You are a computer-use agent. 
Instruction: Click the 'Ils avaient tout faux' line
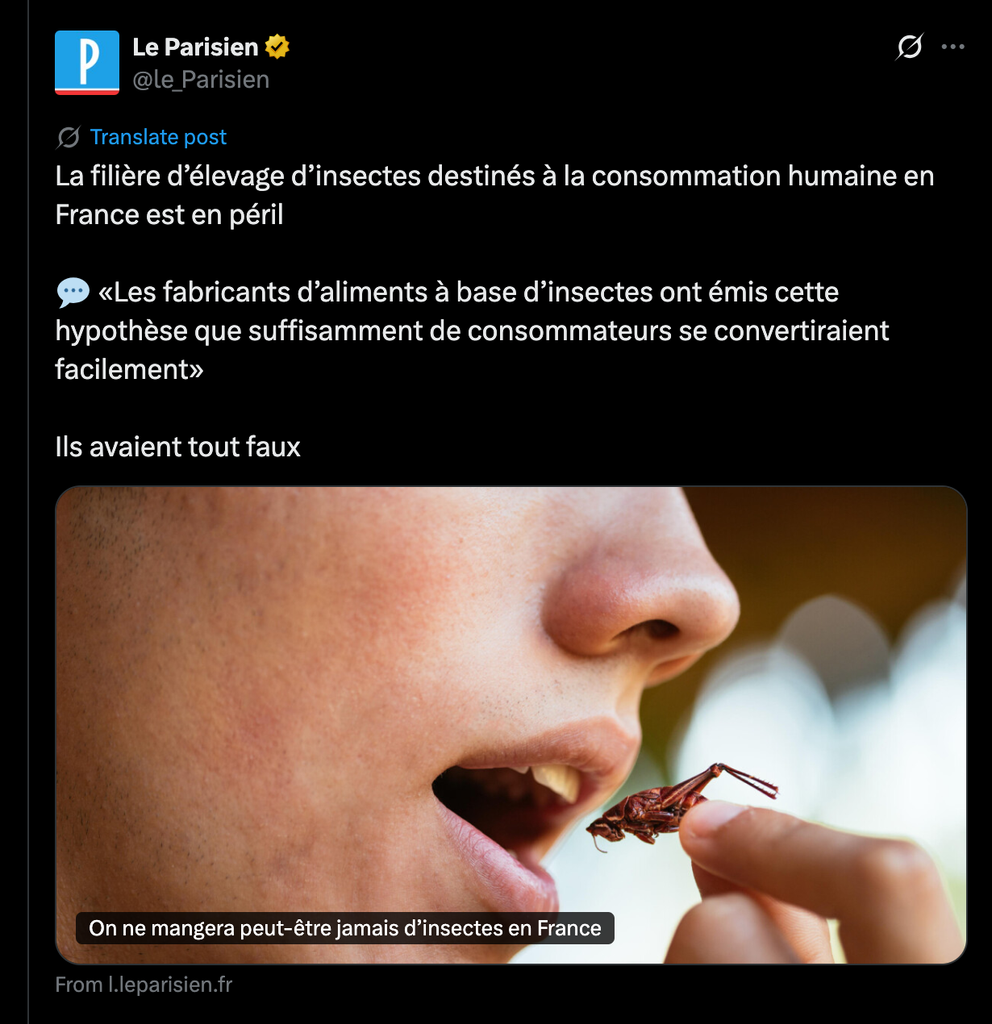178,447
